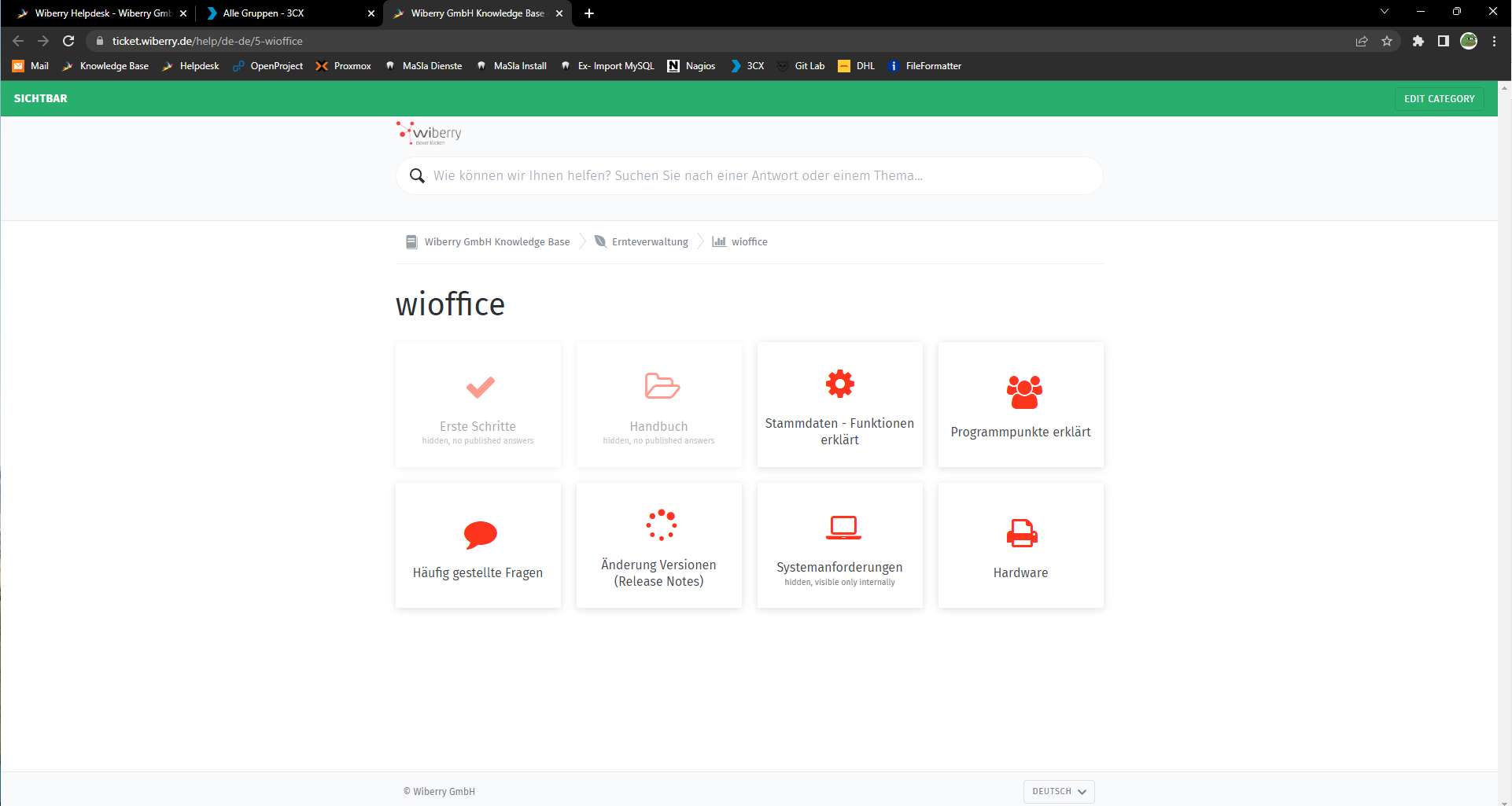Click the Erste Schritte checkmark icon
The height and width of the screenshot is (806, 1512).
pyautogui.click(x=480, y=387)
